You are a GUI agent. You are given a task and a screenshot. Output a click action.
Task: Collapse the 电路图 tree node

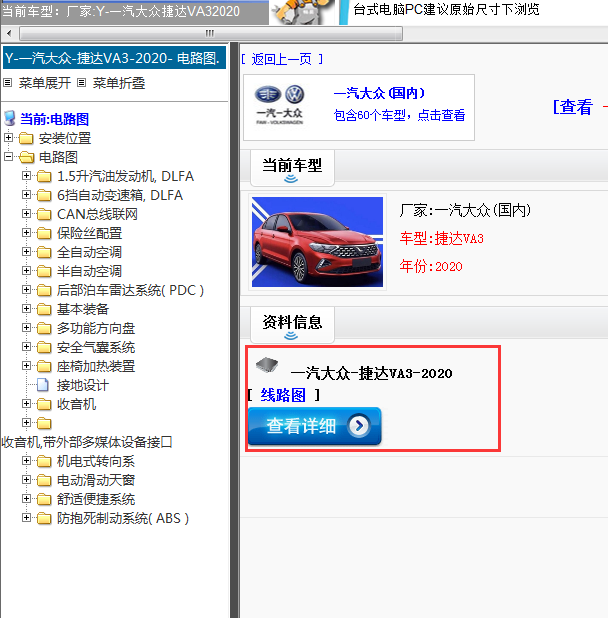tap(8, 156)
